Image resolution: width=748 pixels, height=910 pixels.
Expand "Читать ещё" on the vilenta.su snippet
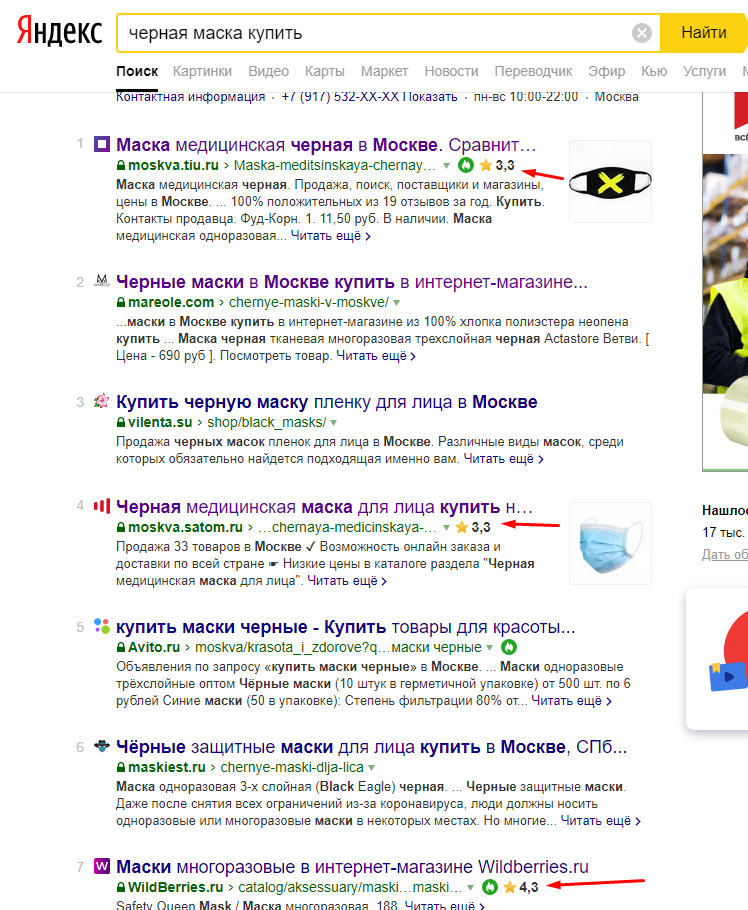[506, 459]
